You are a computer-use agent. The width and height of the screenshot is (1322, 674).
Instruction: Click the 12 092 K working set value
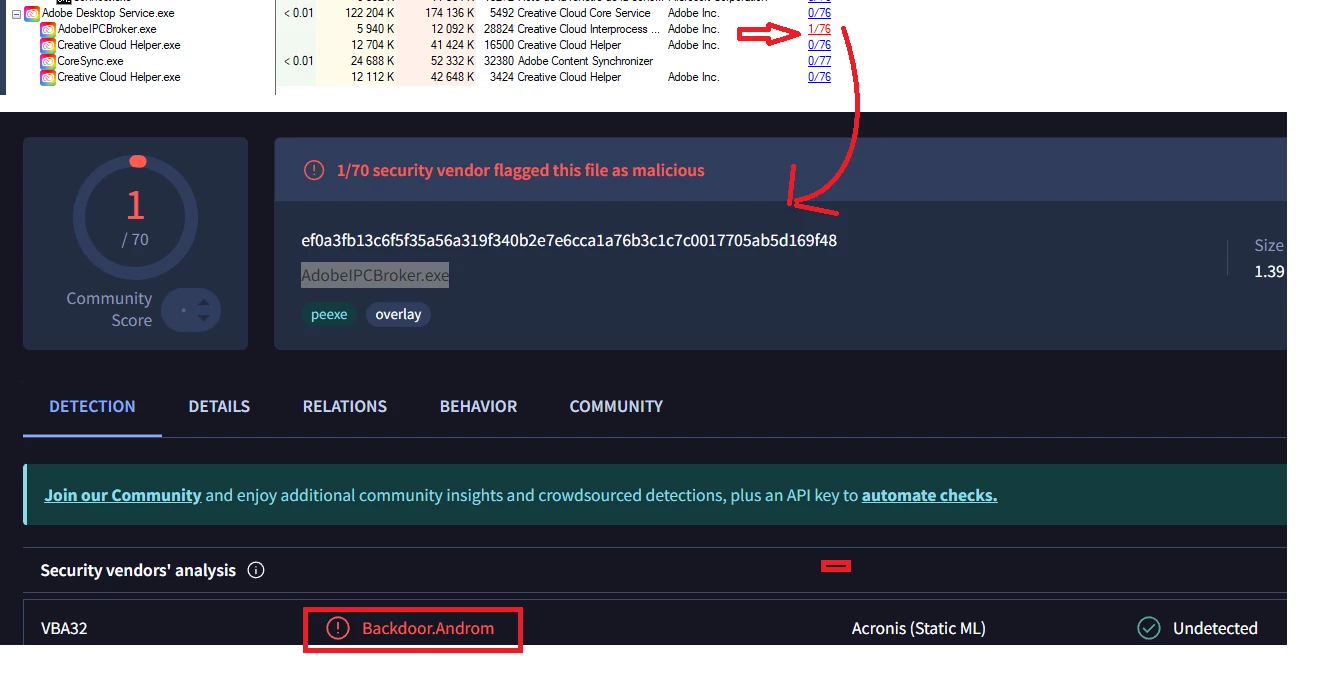pos(453,29)
